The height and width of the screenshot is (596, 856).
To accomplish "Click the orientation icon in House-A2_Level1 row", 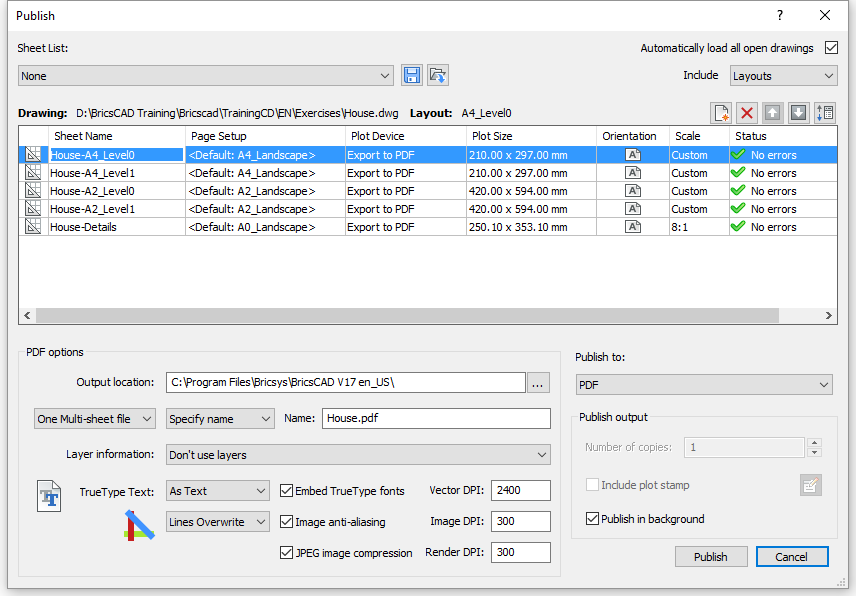I will coord(633,208).
